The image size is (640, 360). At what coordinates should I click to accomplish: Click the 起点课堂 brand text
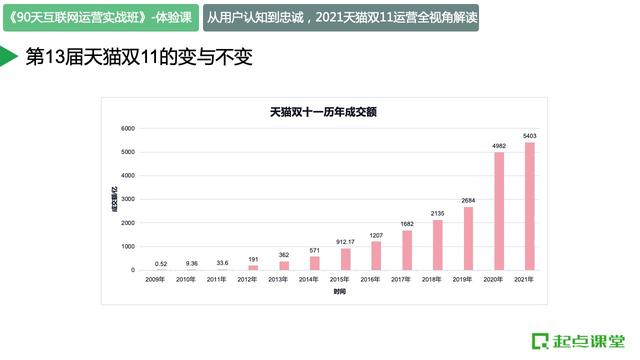(x=589, y=341)
